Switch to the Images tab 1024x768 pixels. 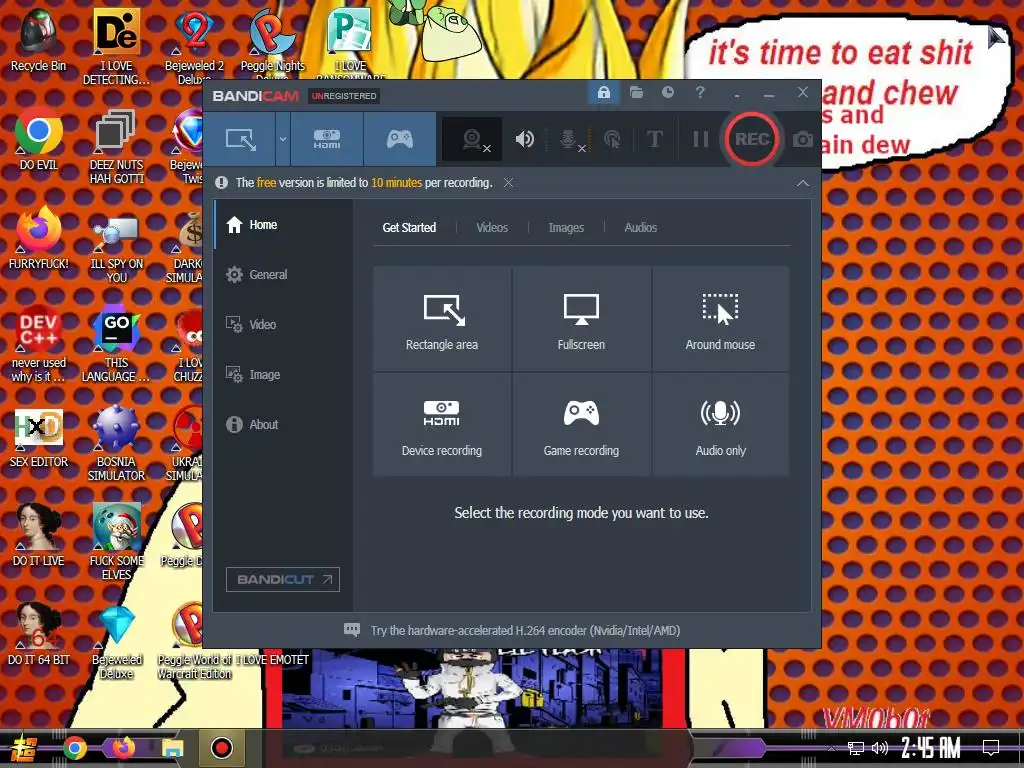(x=566, y=227)
